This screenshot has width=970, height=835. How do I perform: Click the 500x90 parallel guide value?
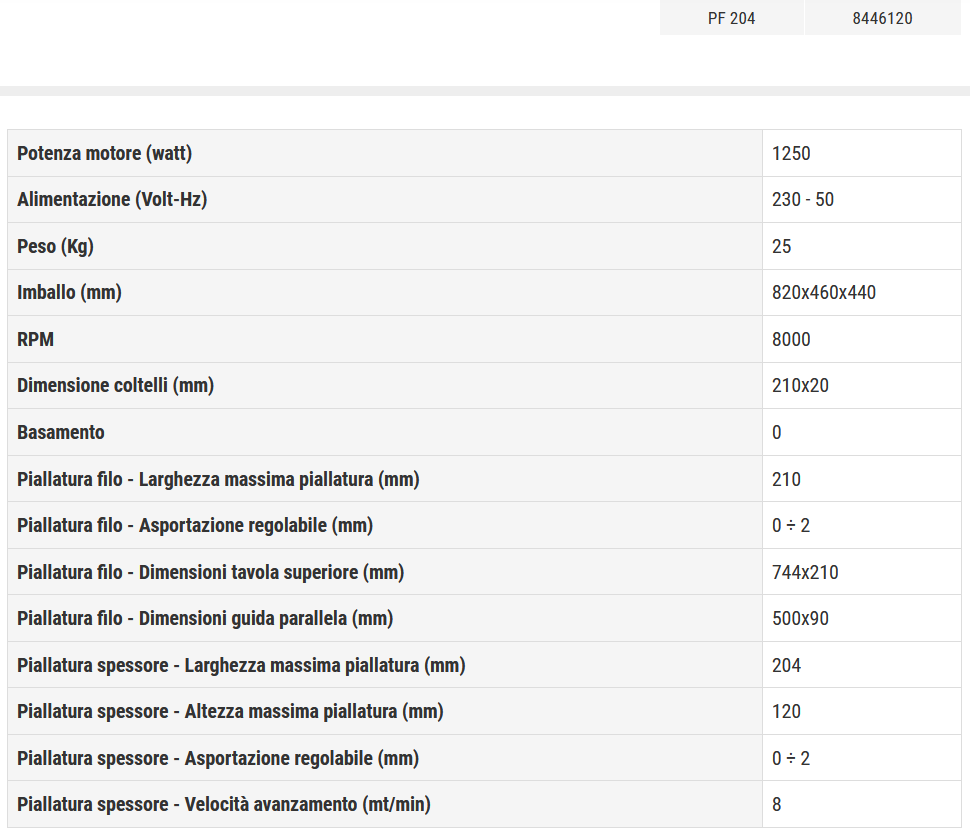click(x=800, y=618)
